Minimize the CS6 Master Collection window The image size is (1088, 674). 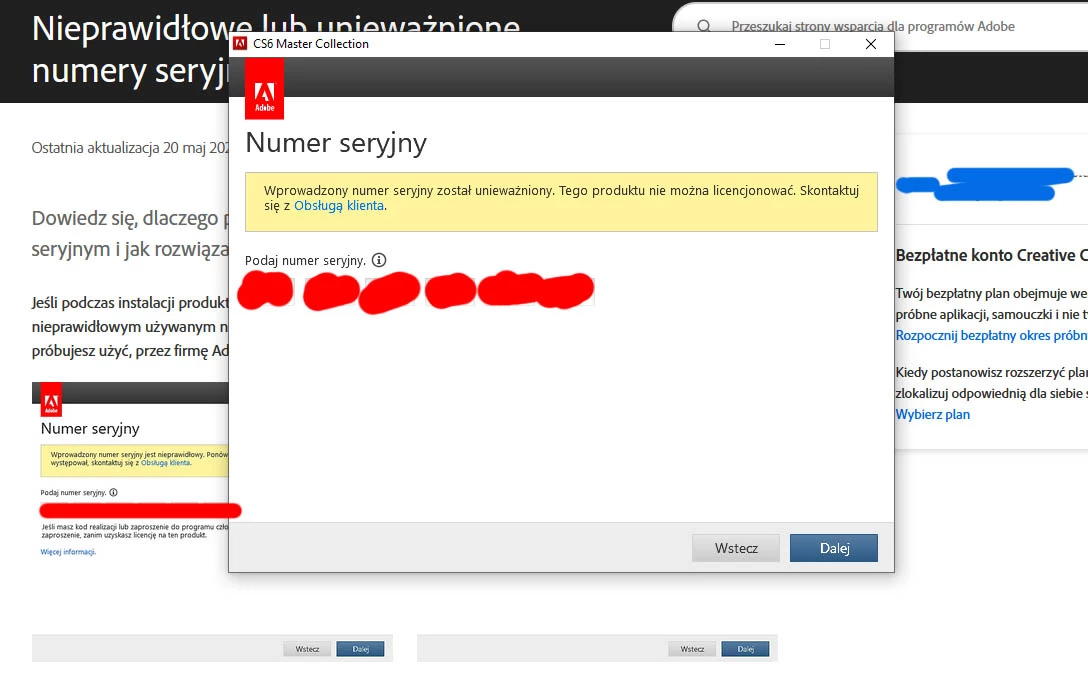780,44
